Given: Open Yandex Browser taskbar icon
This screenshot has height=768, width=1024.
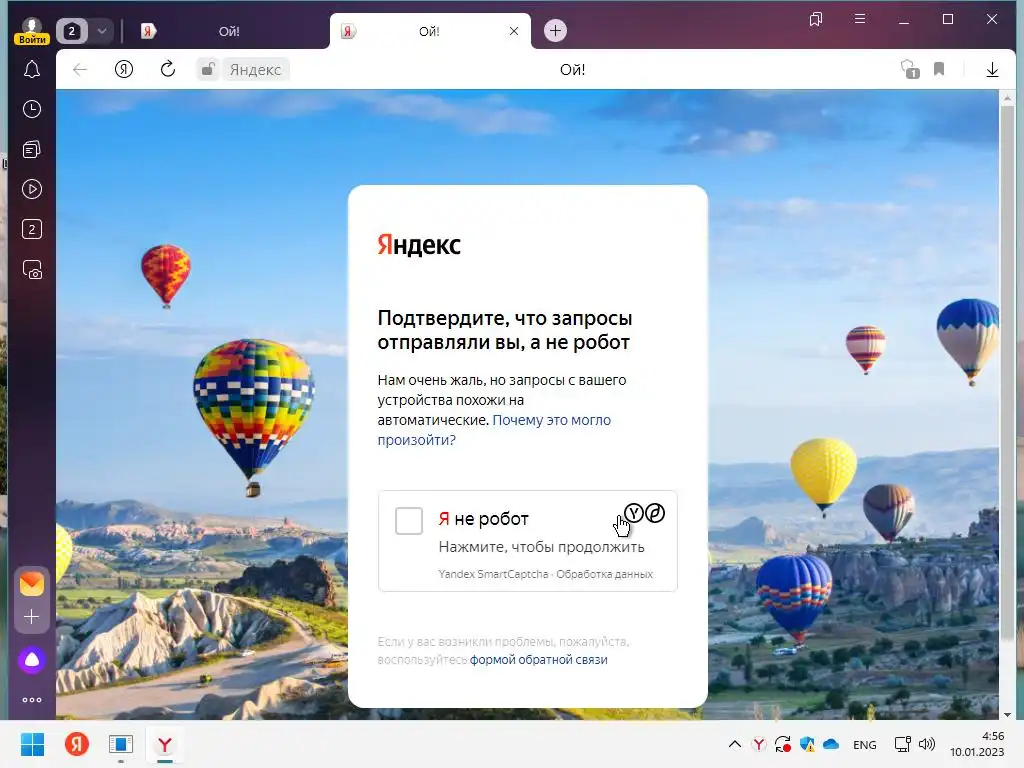Looking at the screenshot, I should tap(165, 744).
